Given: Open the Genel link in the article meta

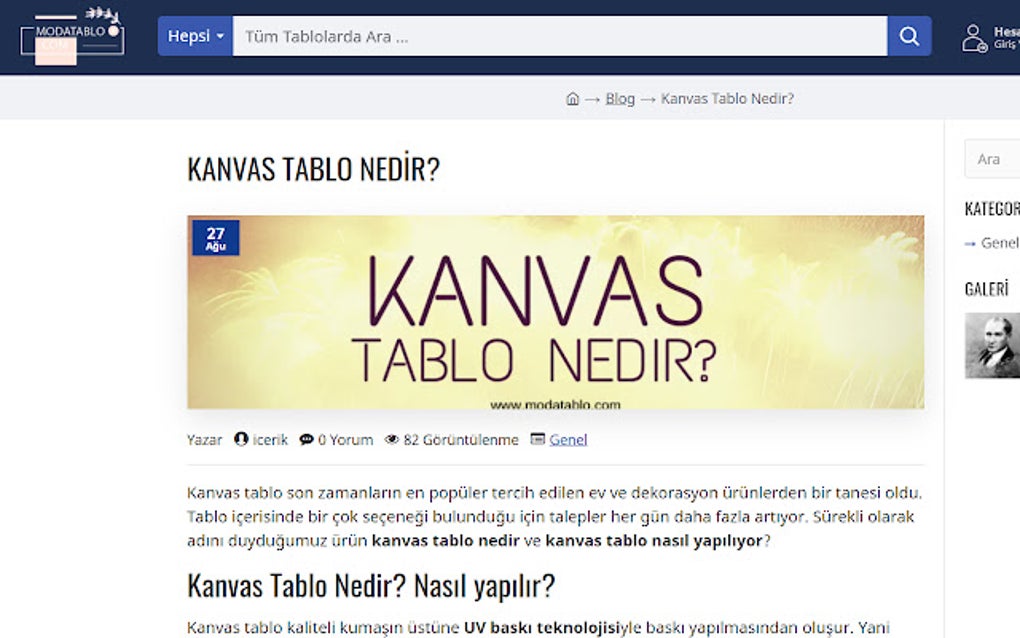Looking at the screenshot, I should point(568,440).
